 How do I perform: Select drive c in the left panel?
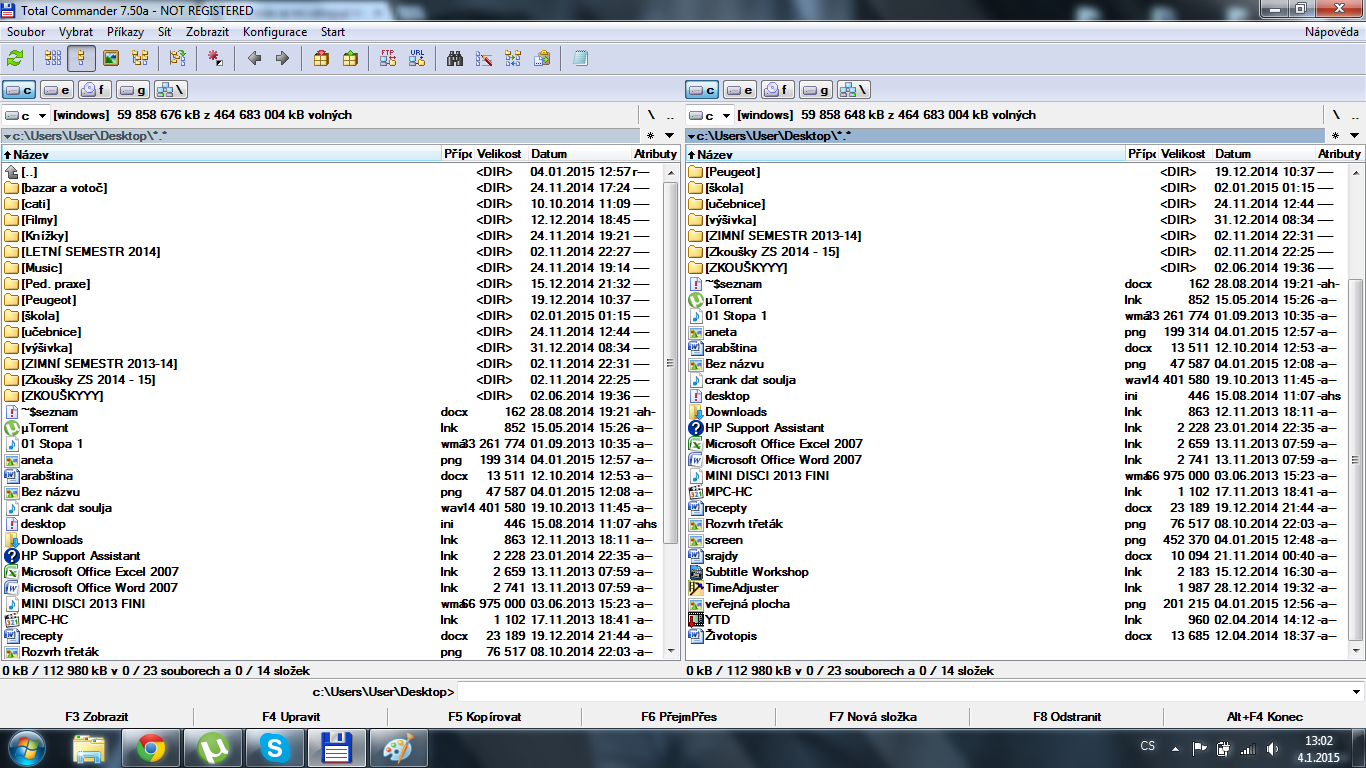19,90
